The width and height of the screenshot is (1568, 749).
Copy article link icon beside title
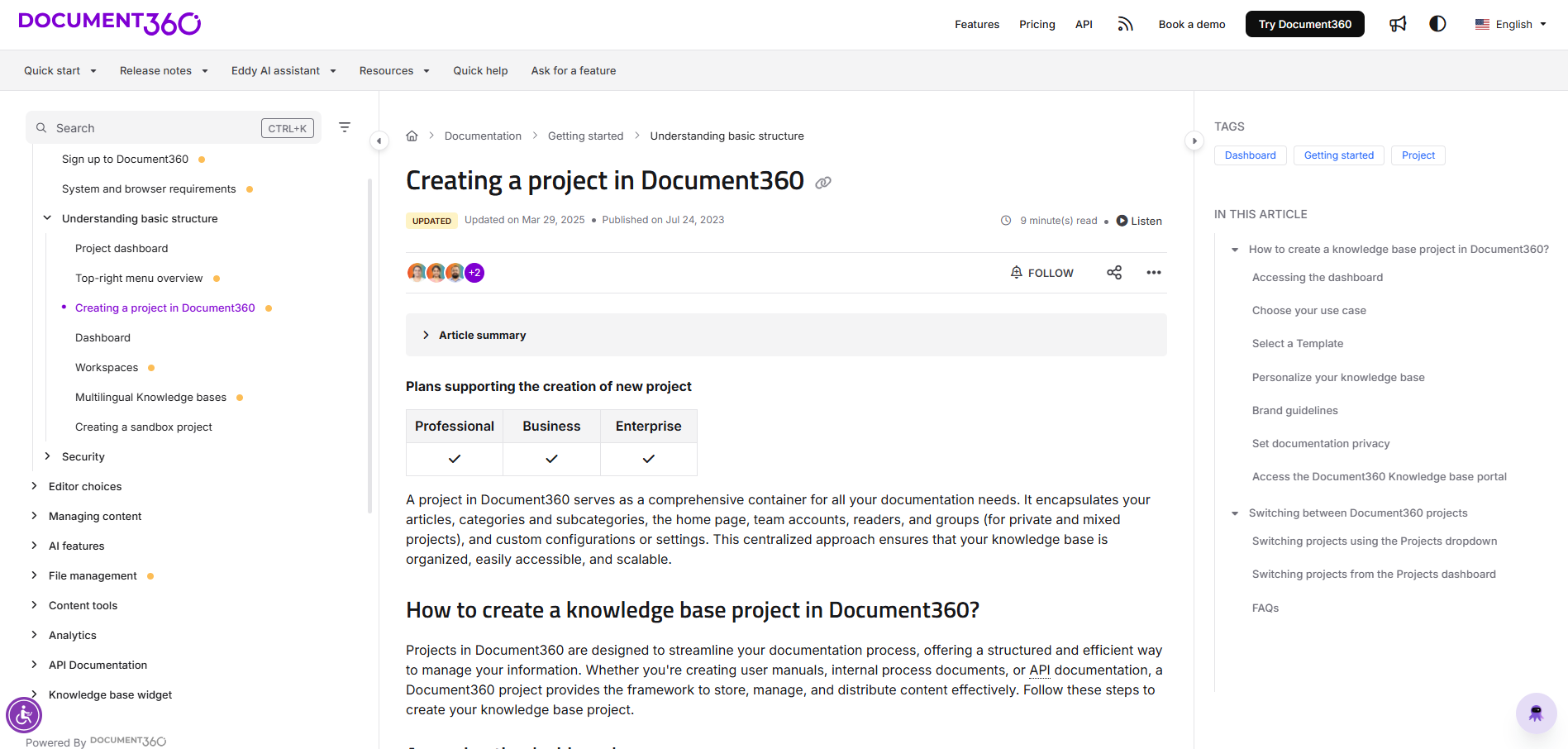823,183
